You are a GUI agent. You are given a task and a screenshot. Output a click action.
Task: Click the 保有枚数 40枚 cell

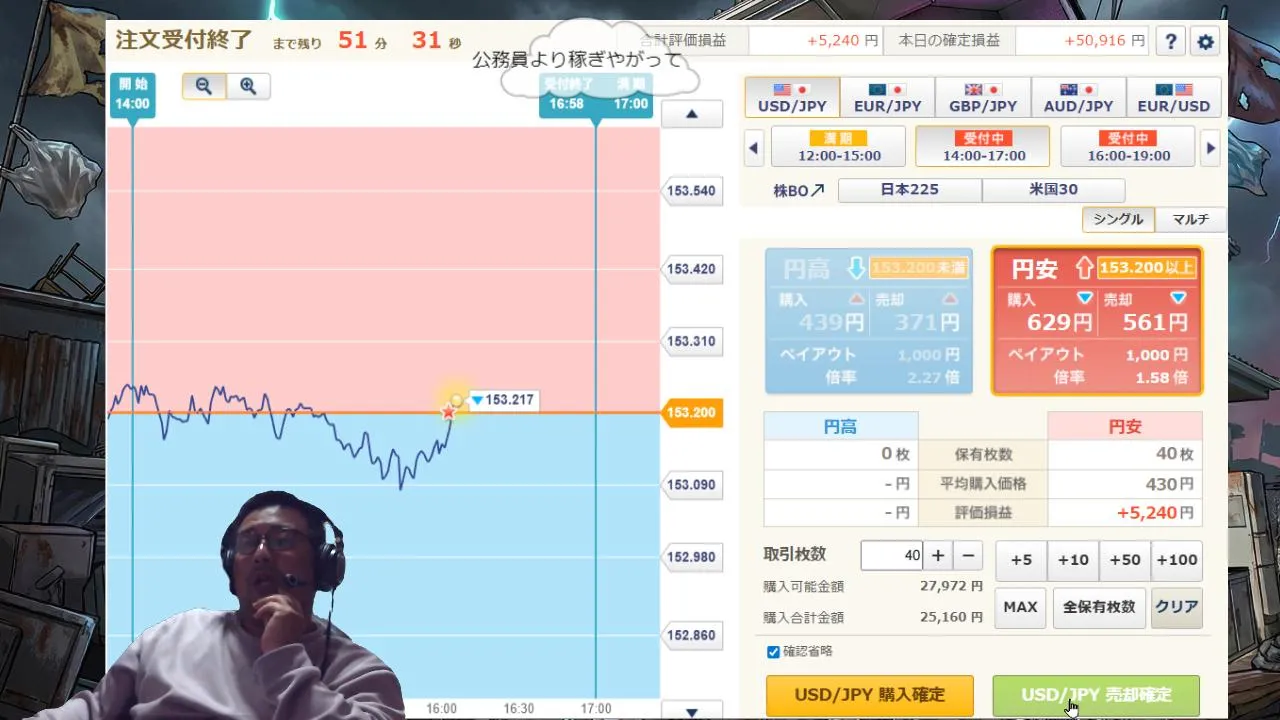coord(1125,454)
